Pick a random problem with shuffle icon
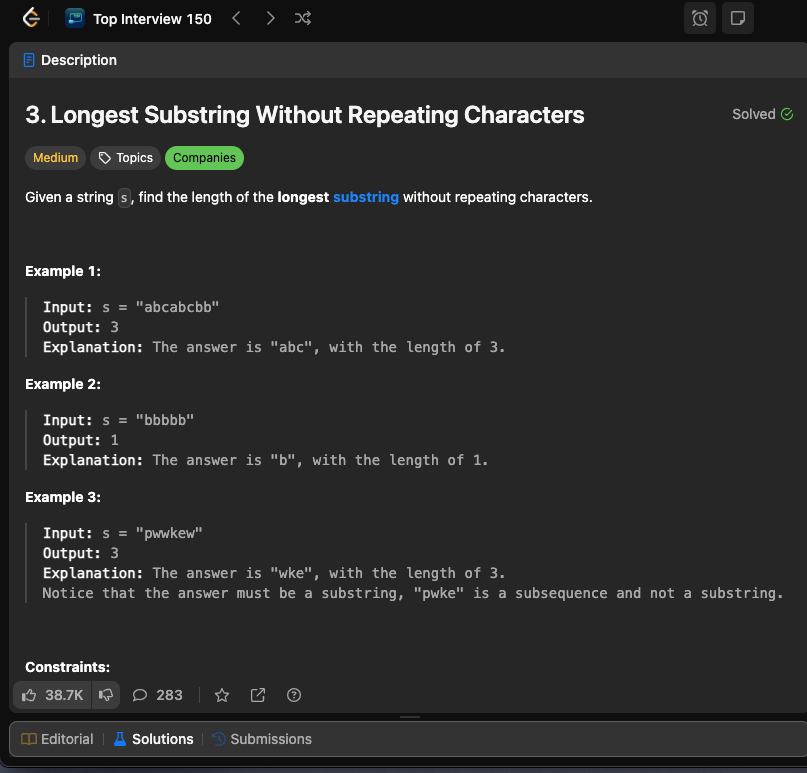Viewport: 807px width, 773px height. coord(303,19)
